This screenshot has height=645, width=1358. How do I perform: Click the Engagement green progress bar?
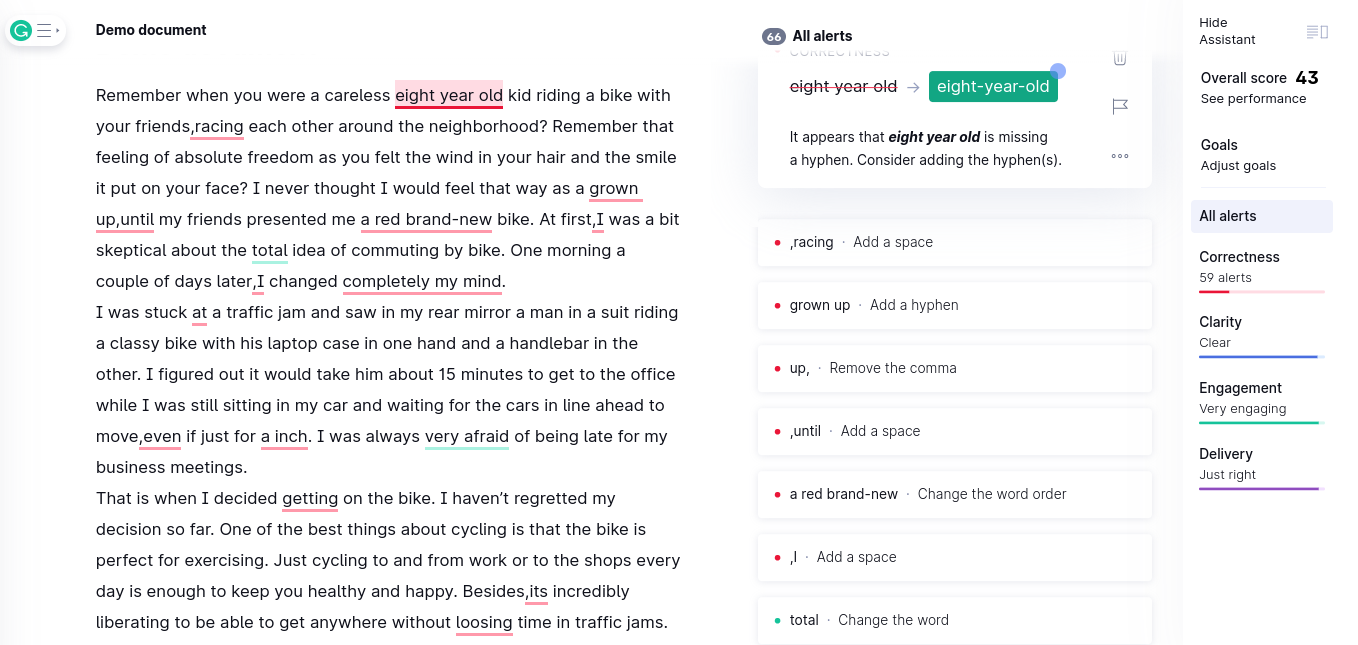coord(1261,423)
